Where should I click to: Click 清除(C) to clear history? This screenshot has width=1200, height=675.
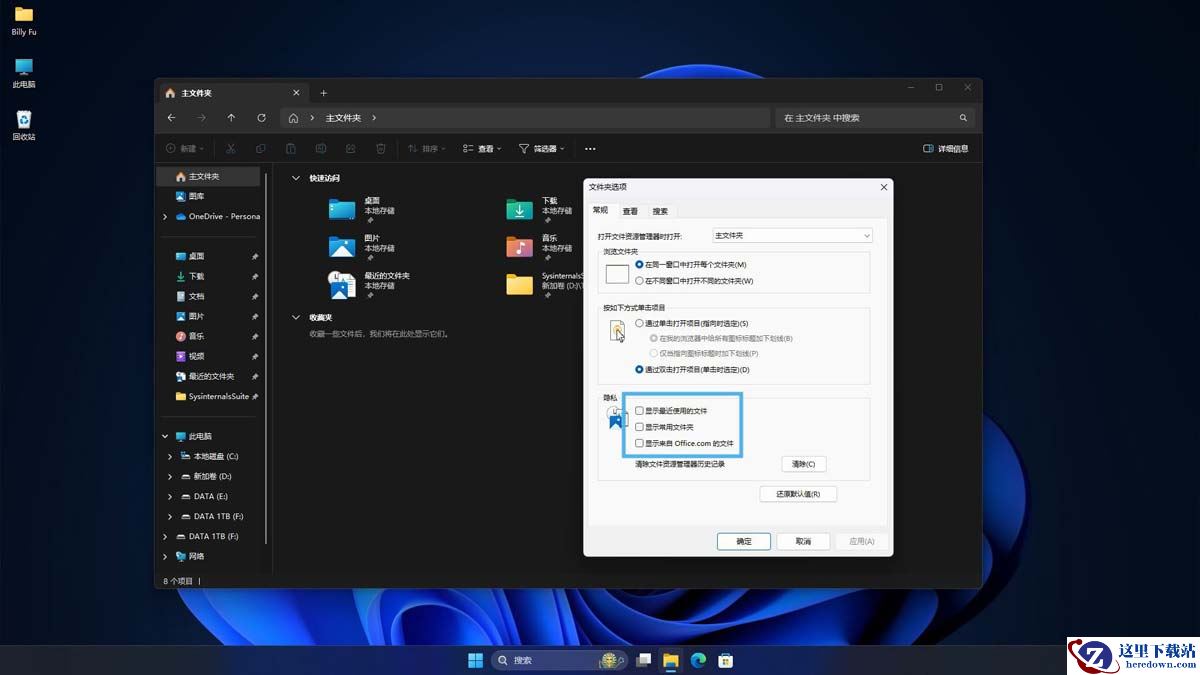pos(804,464)
